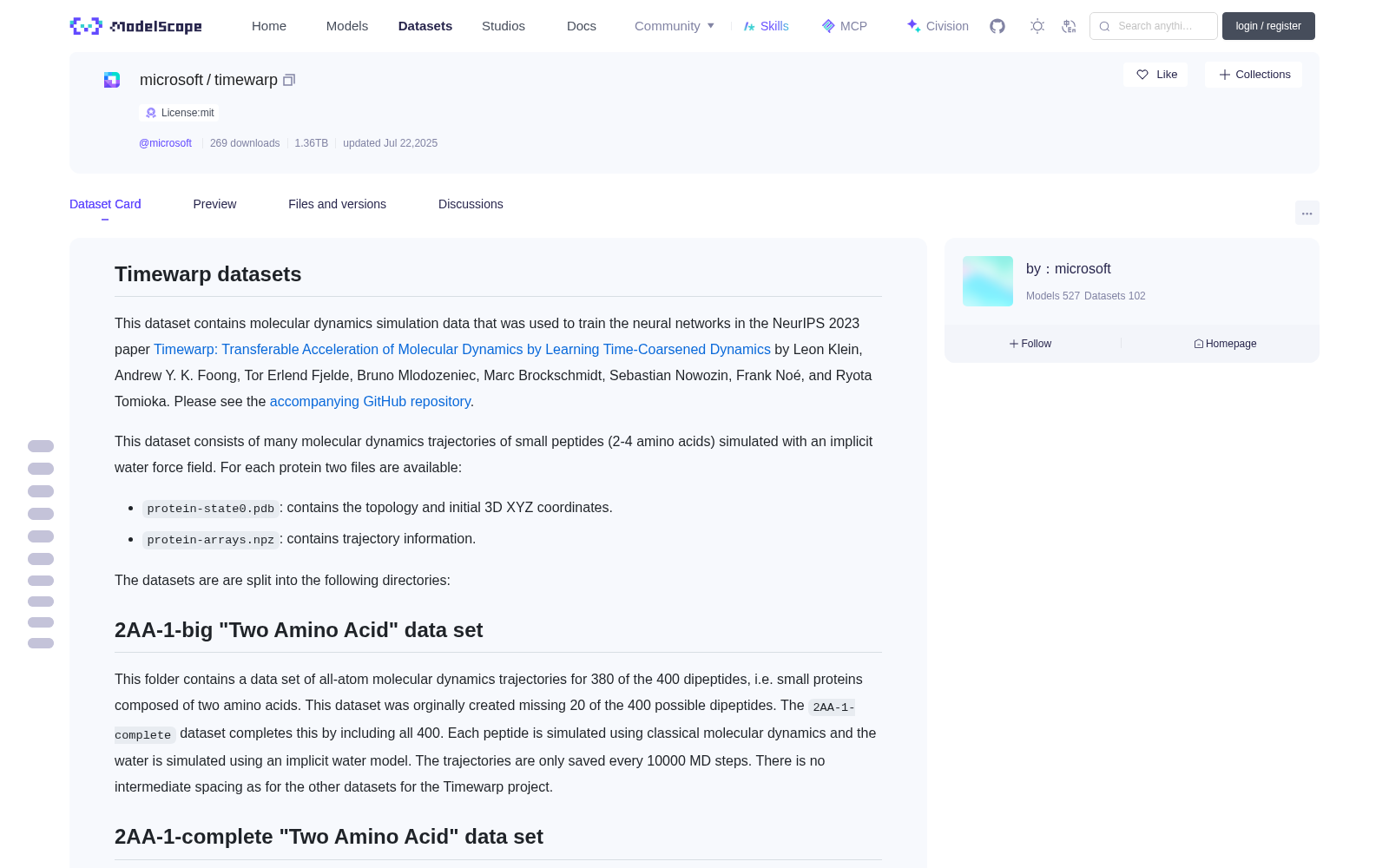
Task: Click the 2AA-1-complete "Two Amino Acid" heading
Action: (329, 837)
